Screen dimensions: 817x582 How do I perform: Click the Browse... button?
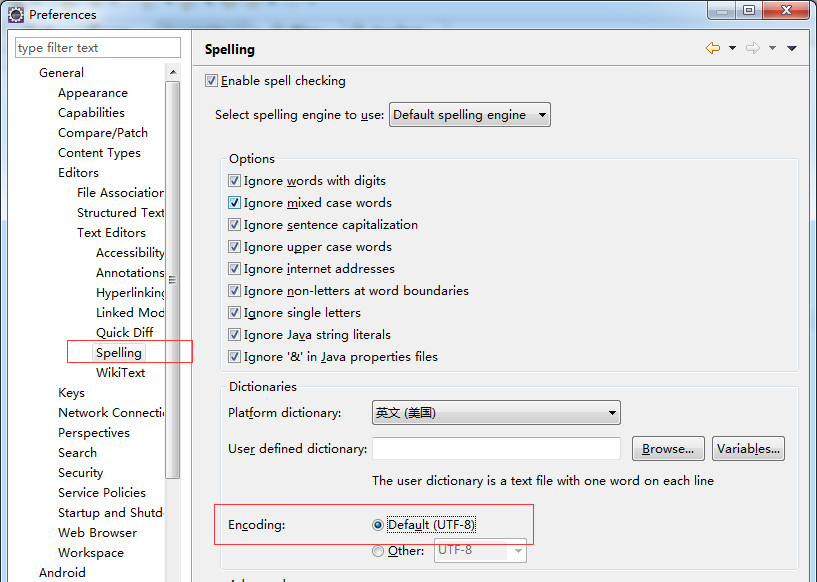coord(668,449)
